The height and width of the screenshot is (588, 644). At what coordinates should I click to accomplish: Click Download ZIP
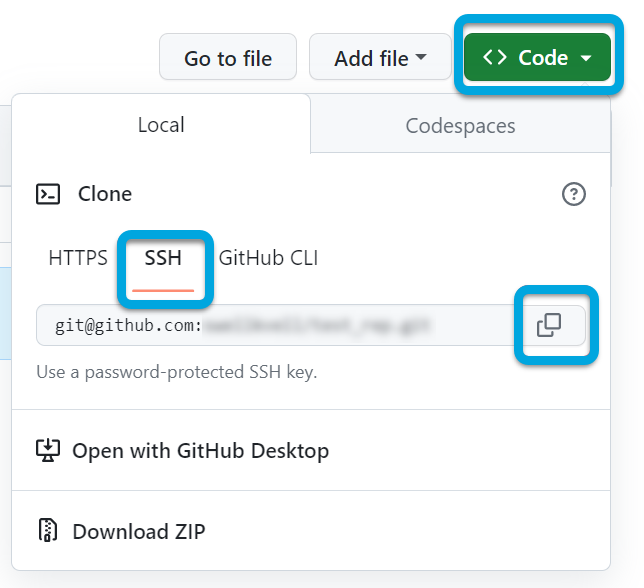tap(139, 531)
